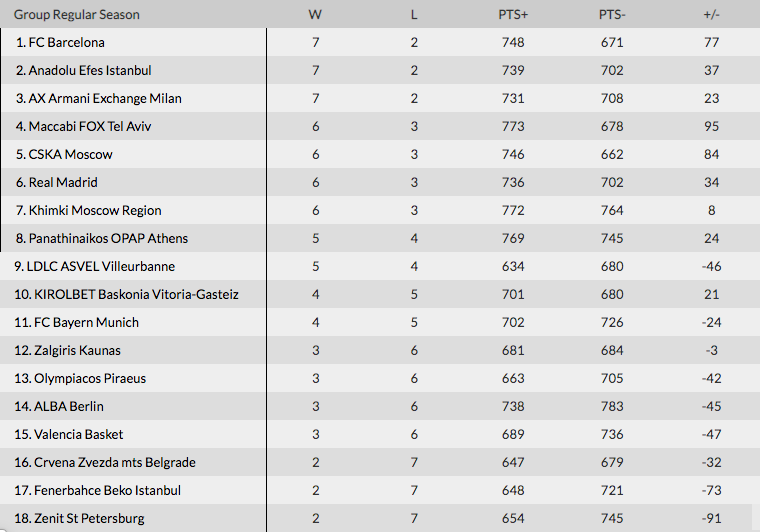Open the Real Madrid team link
This screenshot has height=532, width=760.
[66, 183]
